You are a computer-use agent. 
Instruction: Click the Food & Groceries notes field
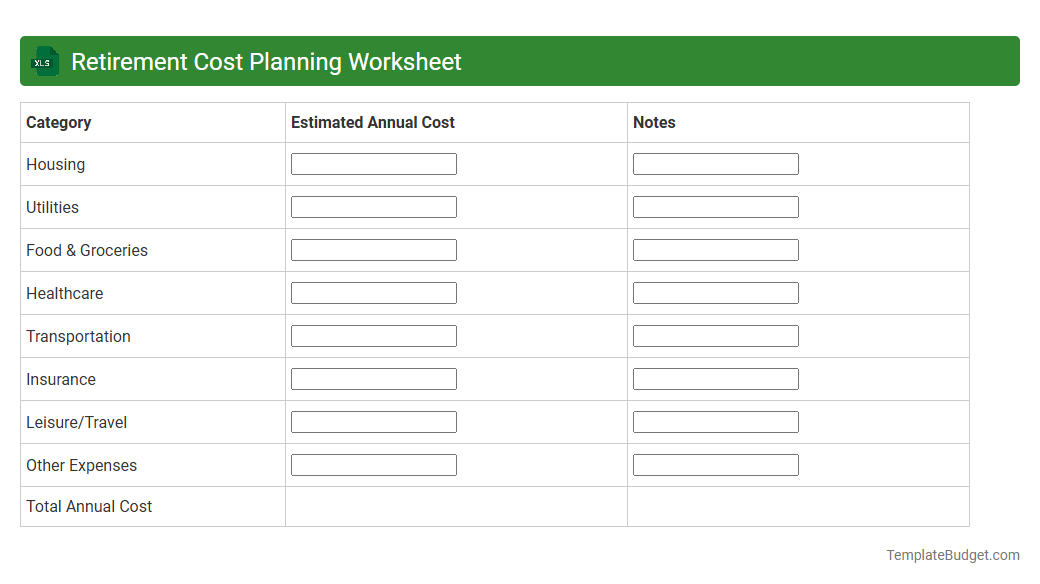pyautogui.click(x=715, y=249)
